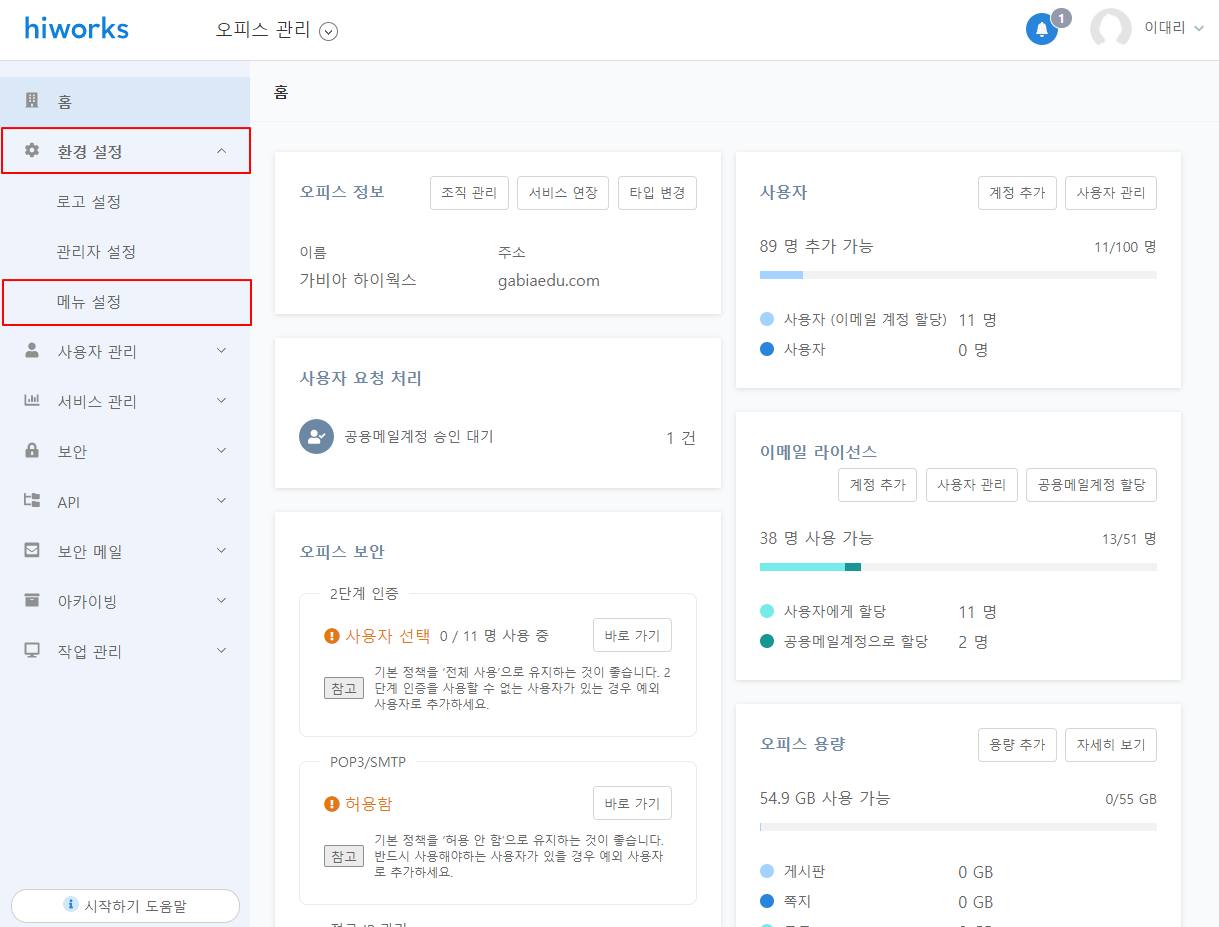Select 메뉴 설정 in the sidebar

click(x=89, y=302)
